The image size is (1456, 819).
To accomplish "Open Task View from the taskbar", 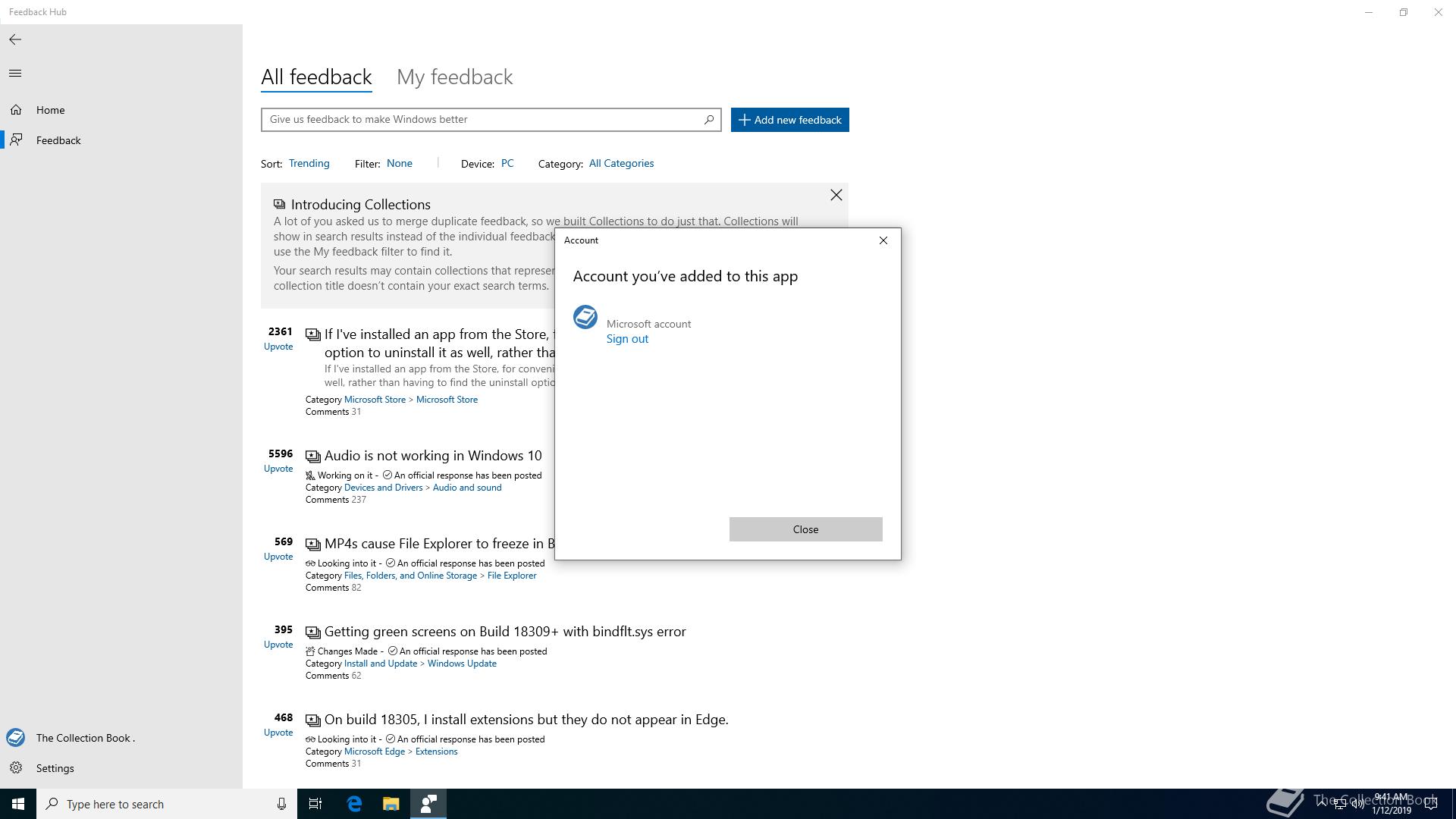I will (x=315, y=804).
